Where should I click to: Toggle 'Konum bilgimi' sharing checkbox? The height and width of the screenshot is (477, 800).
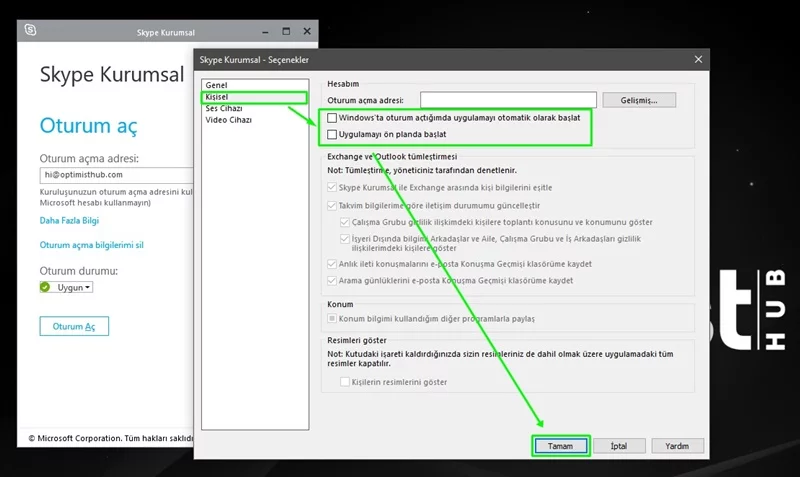pos(333,318)
